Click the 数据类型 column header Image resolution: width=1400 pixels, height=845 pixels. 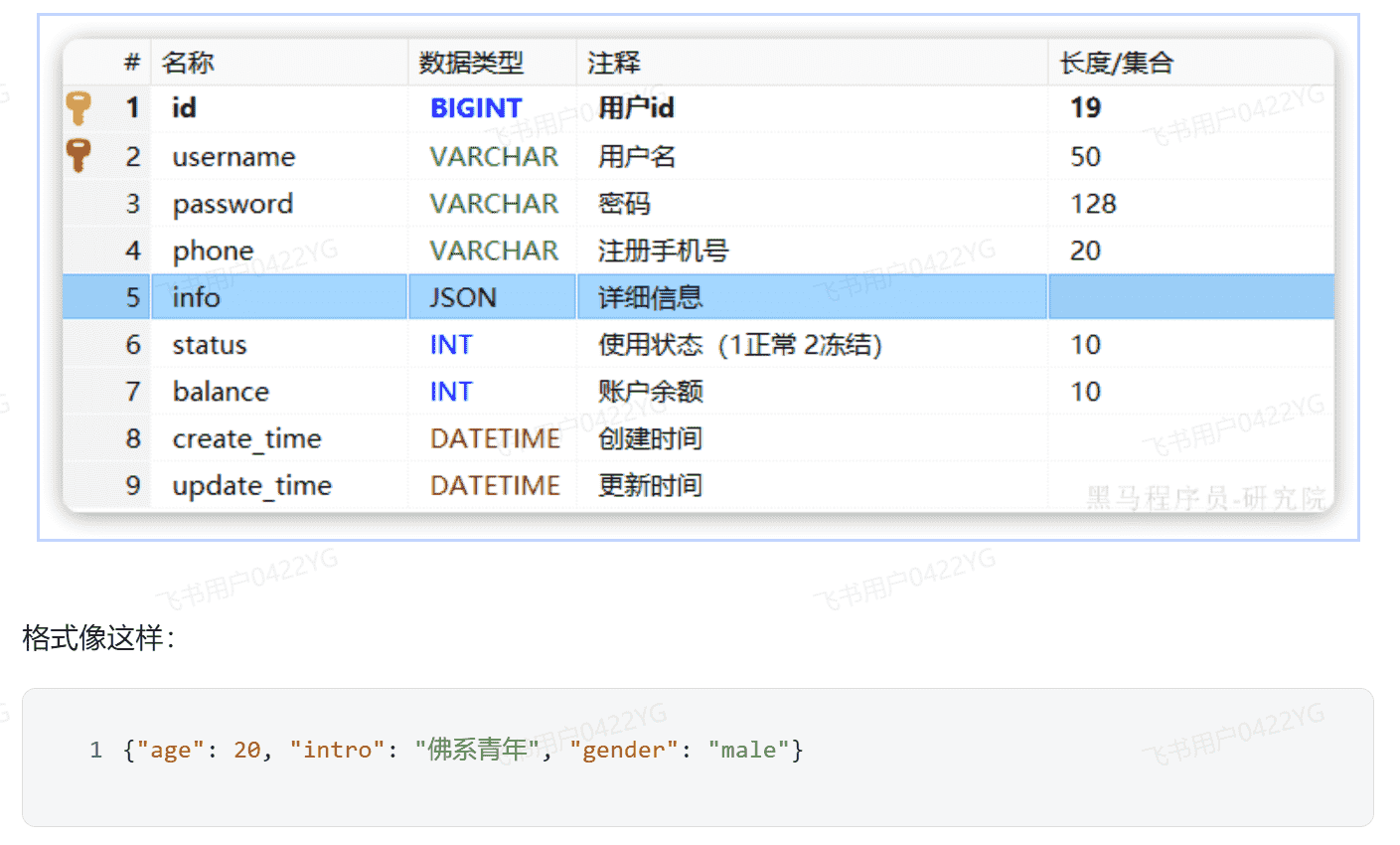[471, 64]
